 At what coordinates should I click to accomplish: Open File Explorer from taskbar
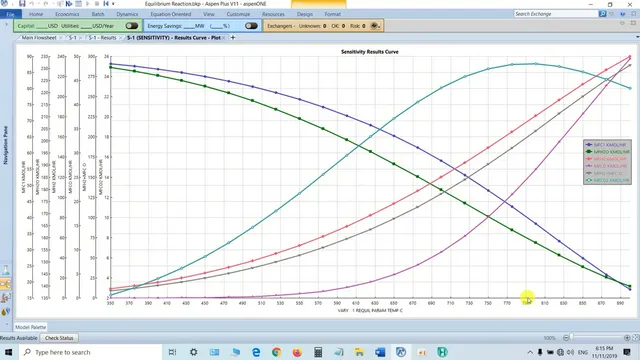coord(359,352)
